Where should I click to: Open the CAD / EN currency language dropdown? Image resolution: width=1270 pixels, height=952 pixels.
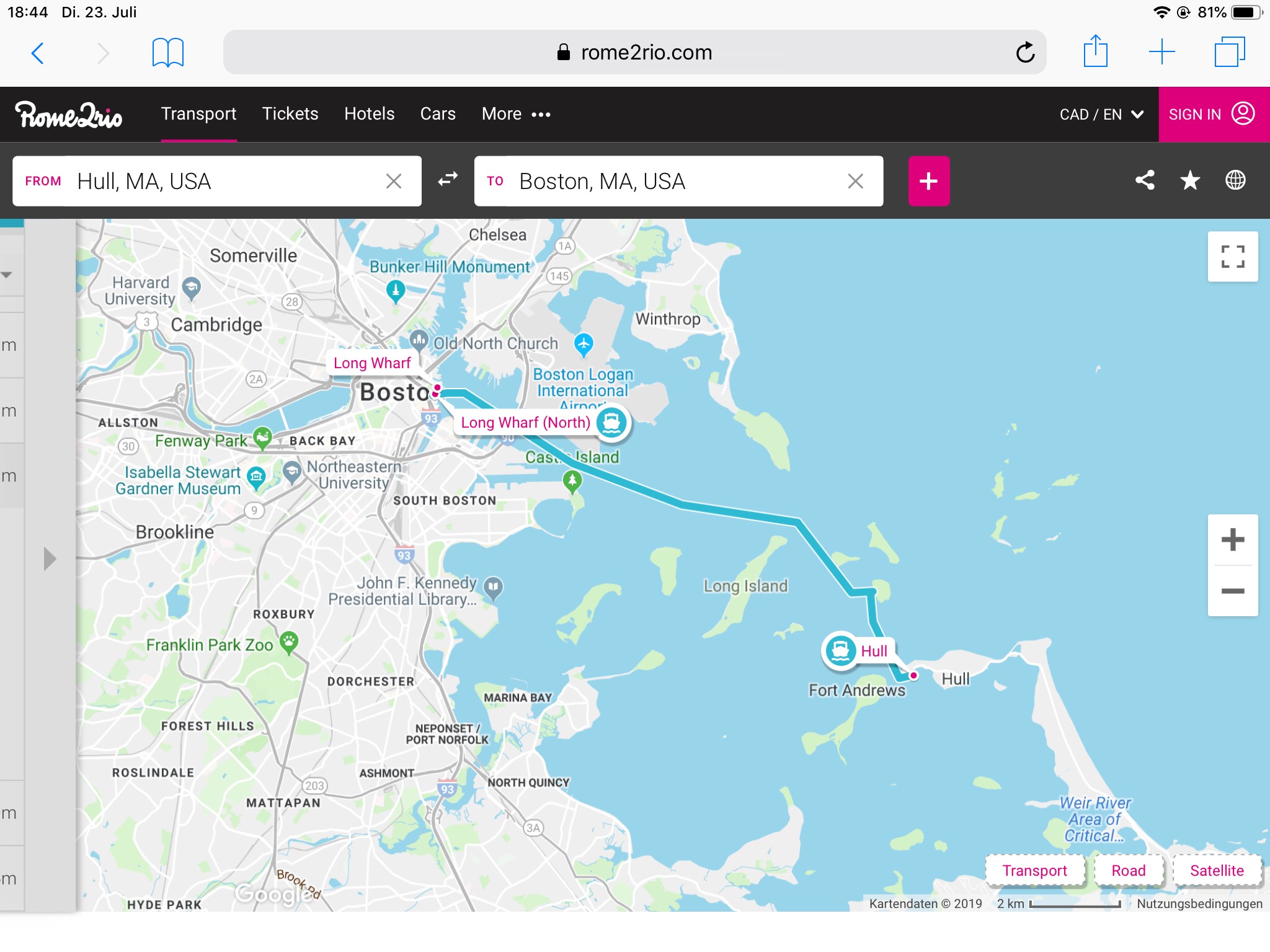[x=1101, y=115]
